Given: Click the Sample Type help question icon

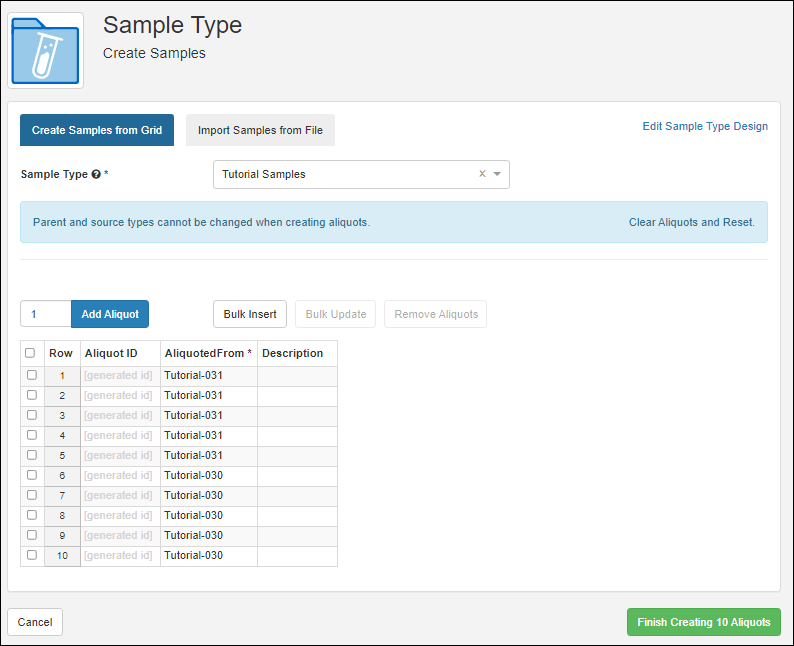Looking at the screenshot, I should [96, 174].
